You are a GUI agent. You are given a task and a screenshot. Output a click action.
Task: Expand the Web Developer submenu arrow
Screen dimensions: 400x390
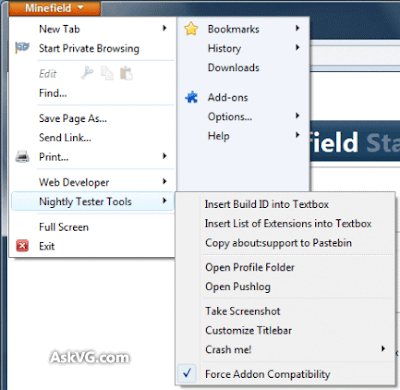tap(164, 181)
